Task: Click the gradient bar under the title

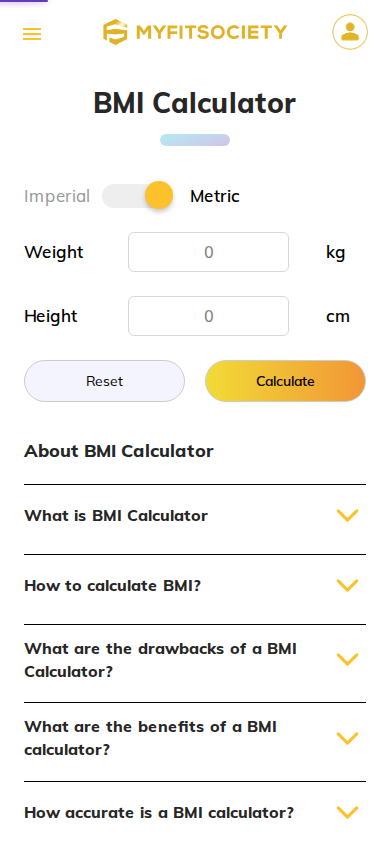Action: pos(195,140)
